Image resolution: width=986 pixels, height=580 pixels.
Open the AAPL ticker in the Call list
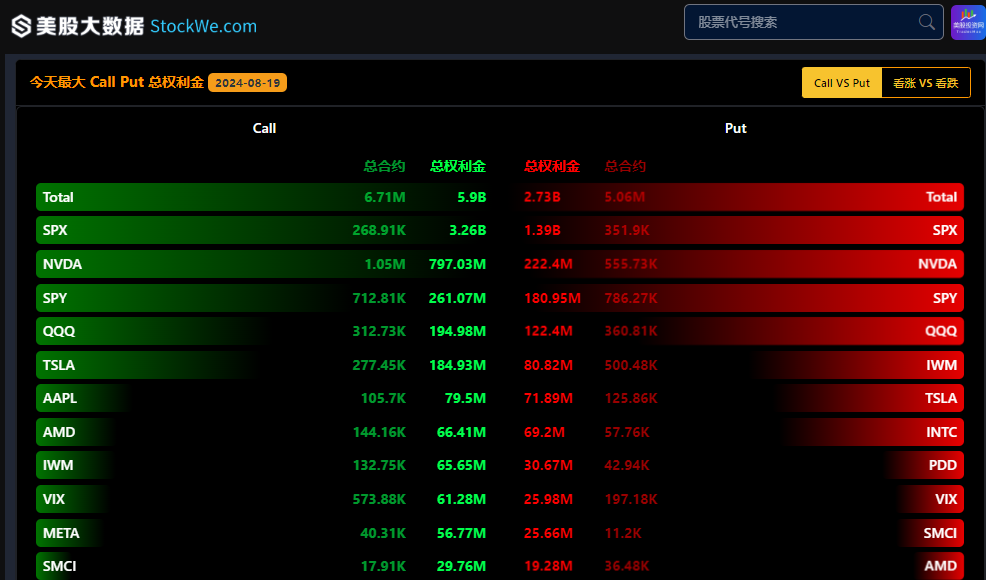point(60,398)
